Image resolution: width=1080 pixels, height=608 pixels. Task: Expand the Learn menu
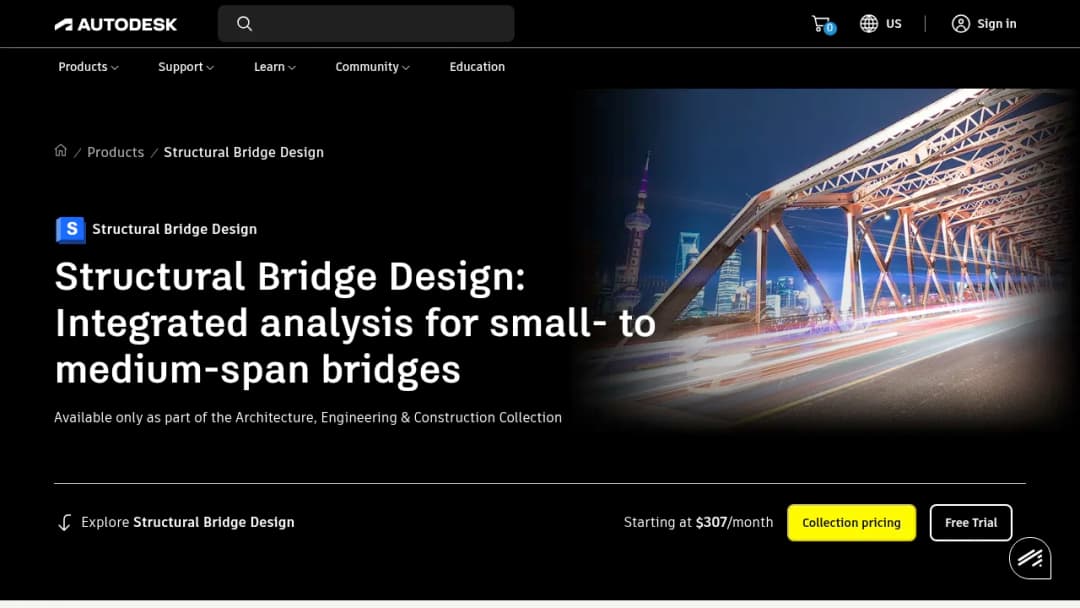(274, 67)
